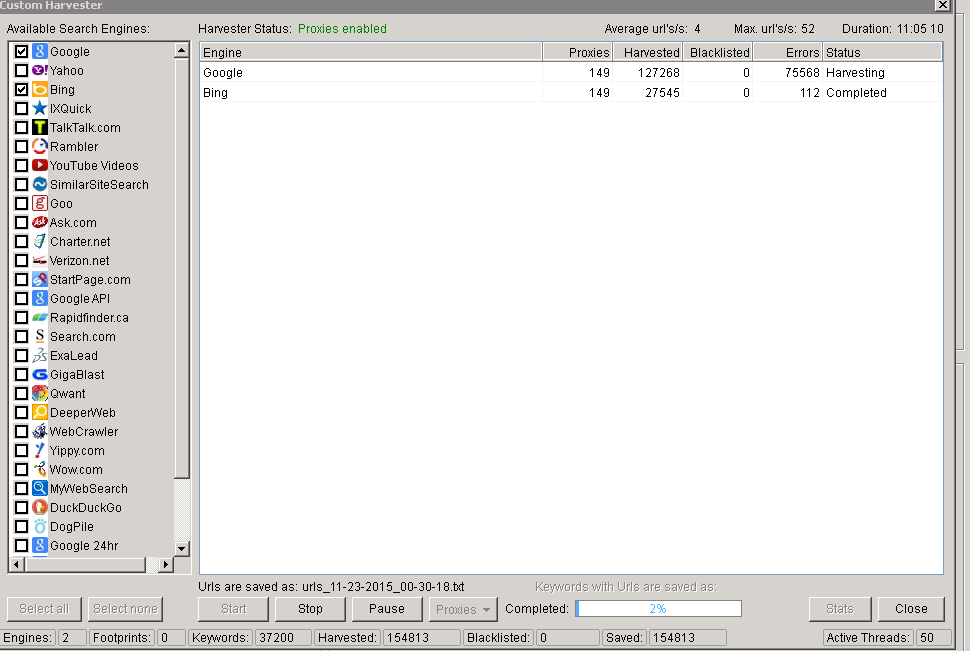Click the engine list scroll-left arrow
This screenshot has width=970, height=651.
17,564
